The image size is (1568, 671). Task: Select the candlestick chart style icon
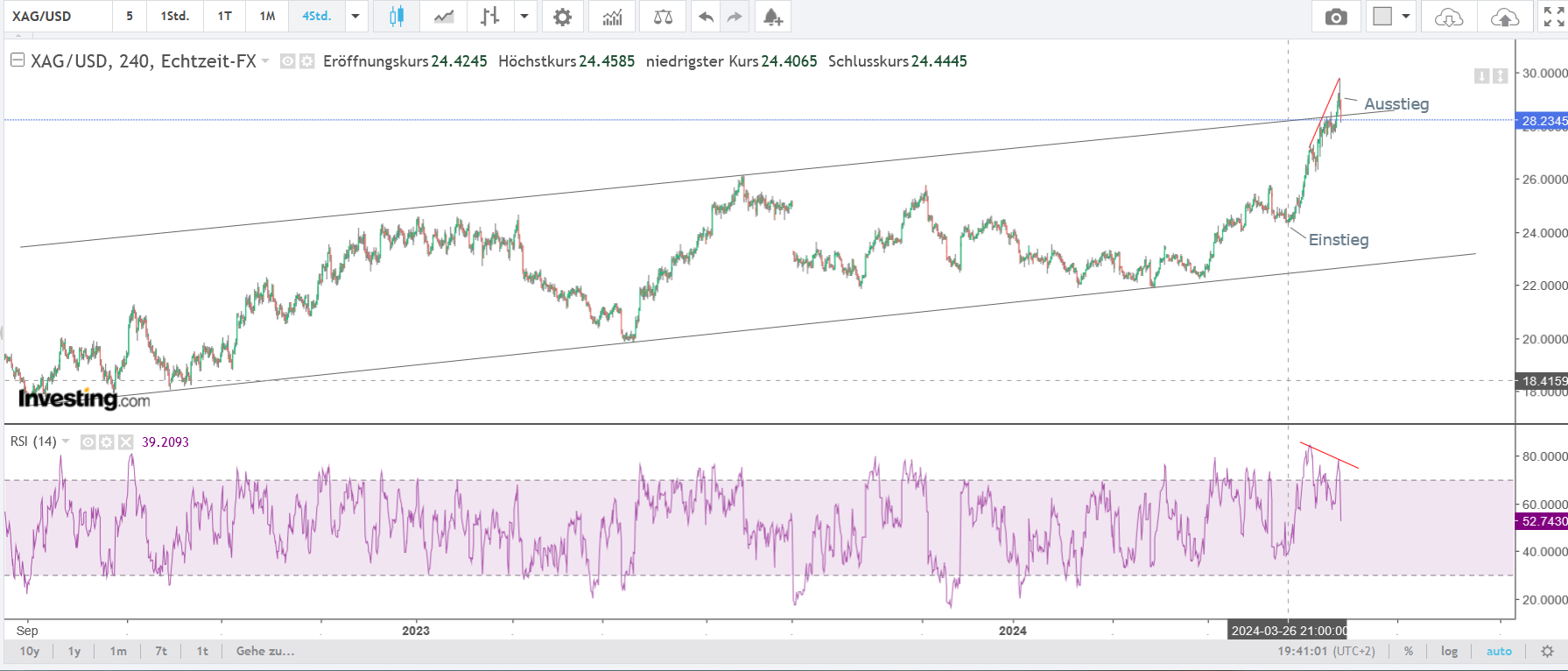(396, 17)
